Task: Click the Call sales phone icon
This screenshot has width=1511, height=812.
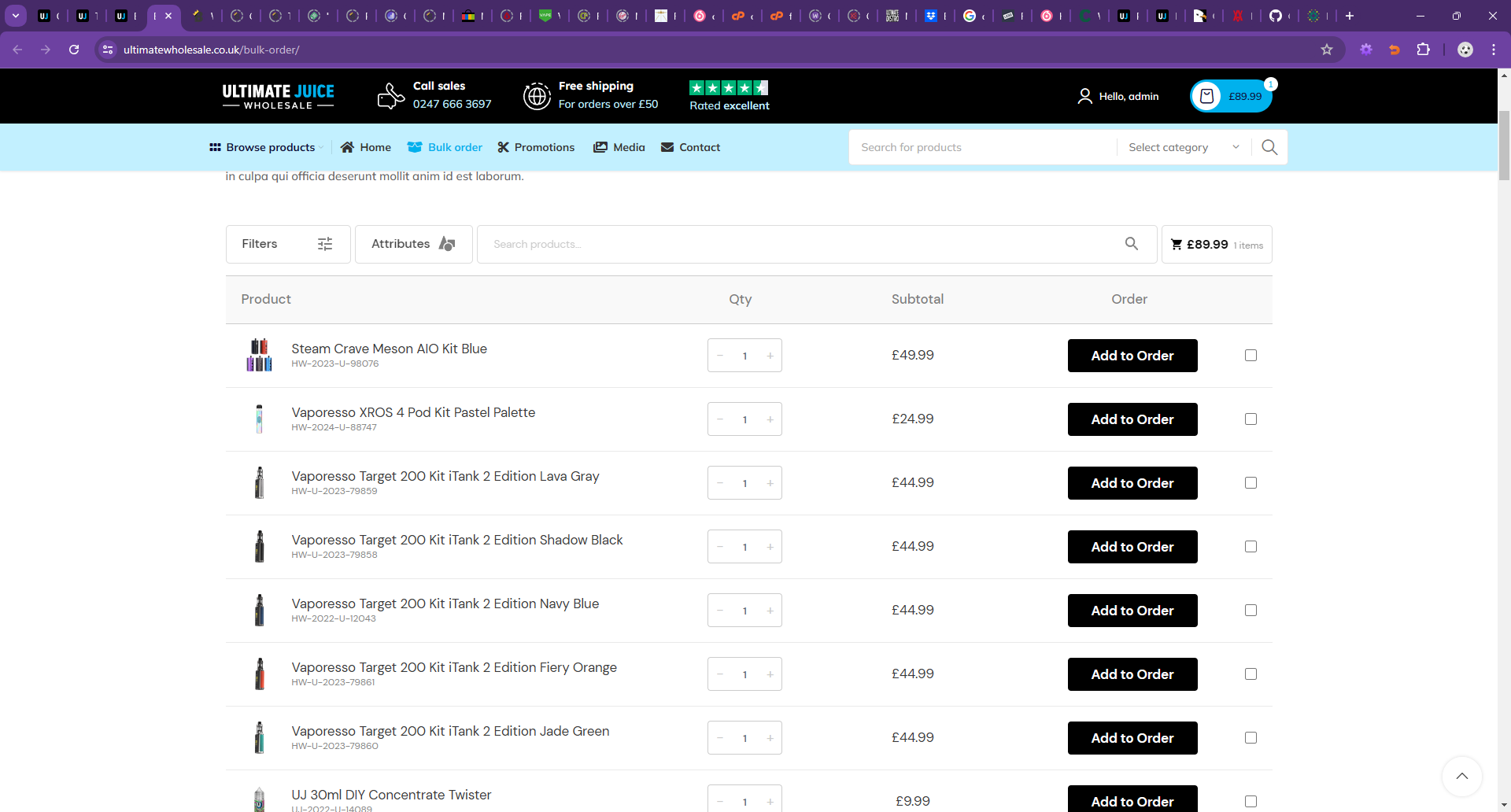Action: 391,96
